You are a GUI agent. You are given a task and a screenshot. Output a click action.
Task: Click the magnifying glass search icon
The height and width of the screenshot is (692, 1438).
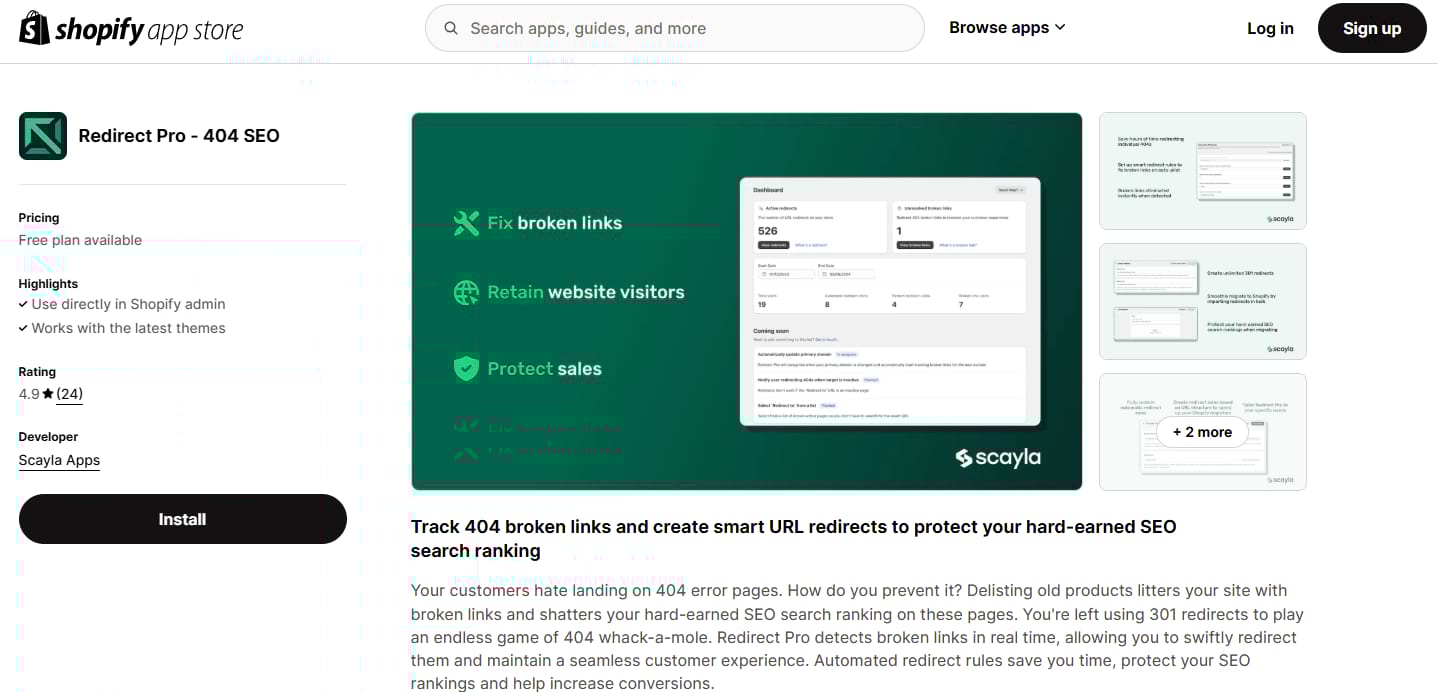(450, 28)
